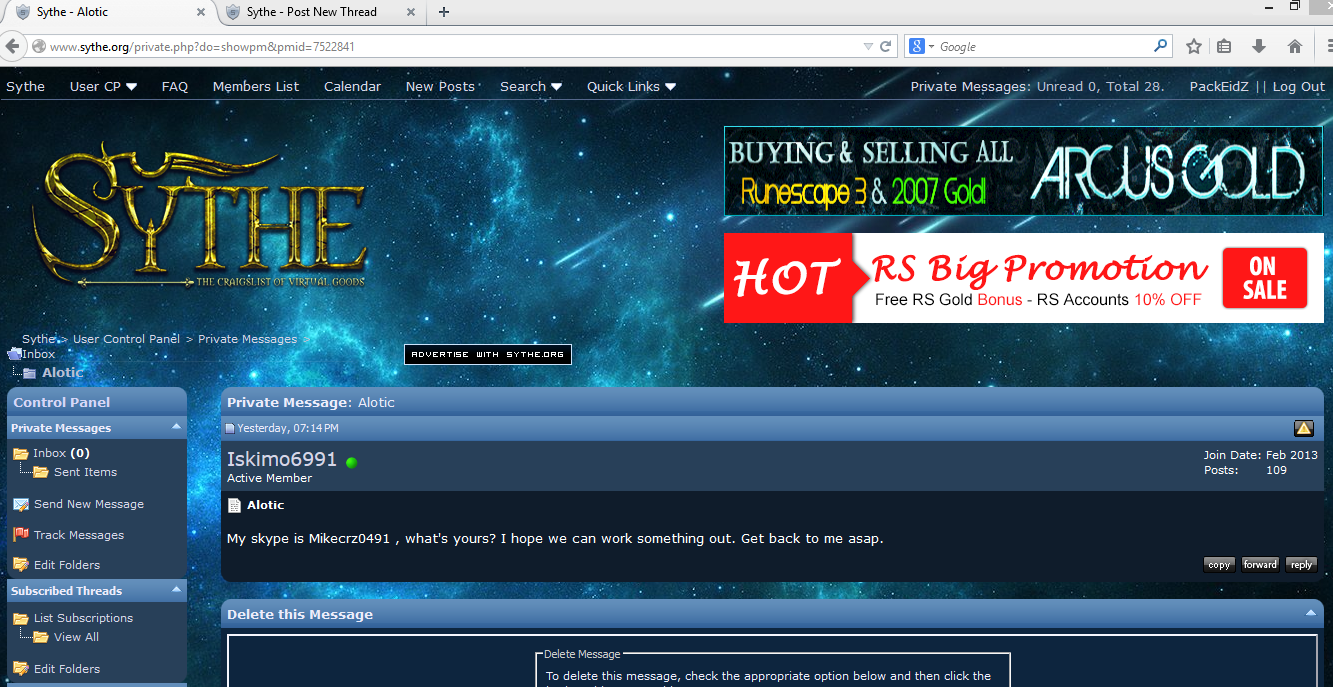This screenshot has height=687, width=1333.
Task: Report message with warning triangle icon
Action: click(1304, 428)
